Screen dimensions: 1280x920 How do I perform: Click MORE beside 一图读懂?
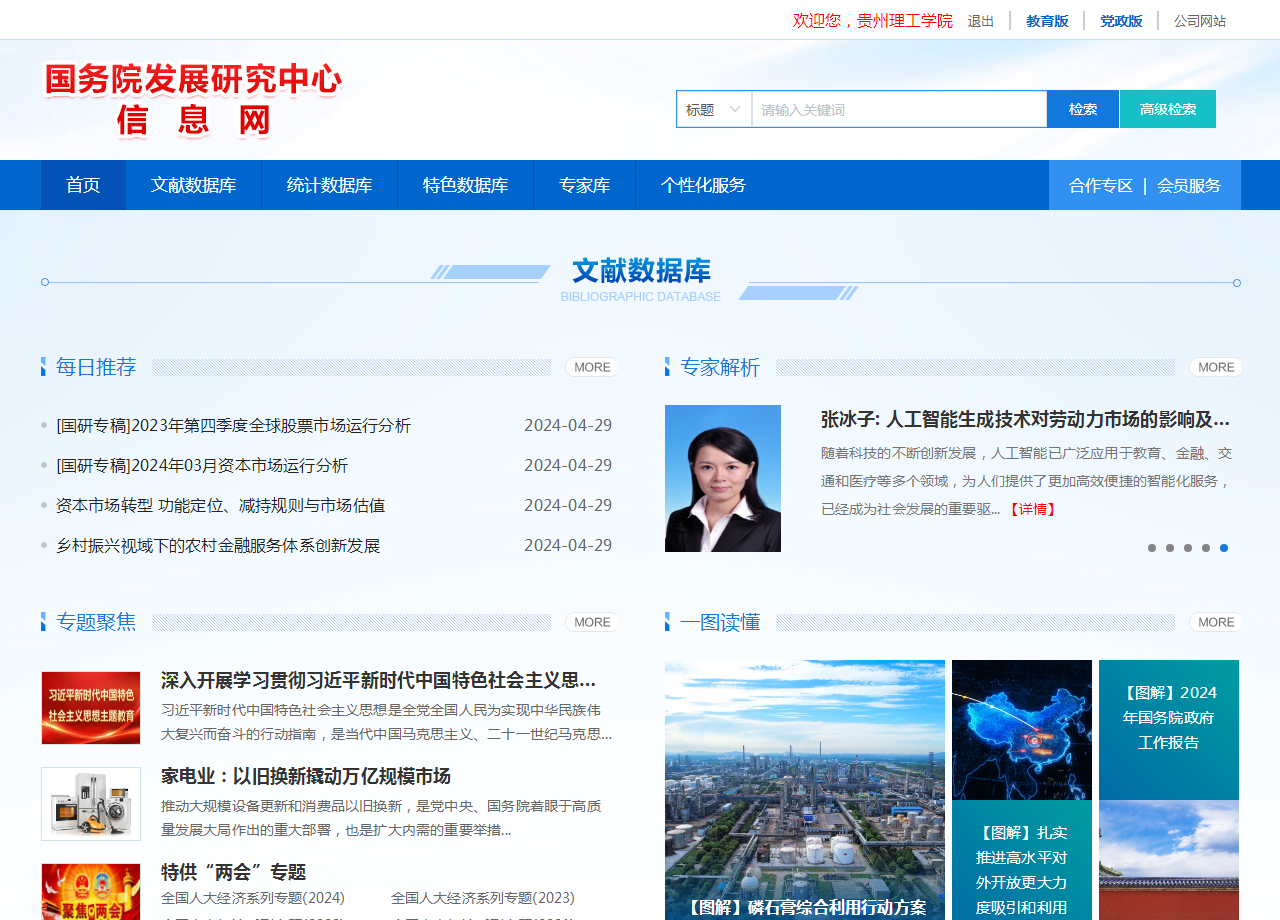click(1216, 622)
